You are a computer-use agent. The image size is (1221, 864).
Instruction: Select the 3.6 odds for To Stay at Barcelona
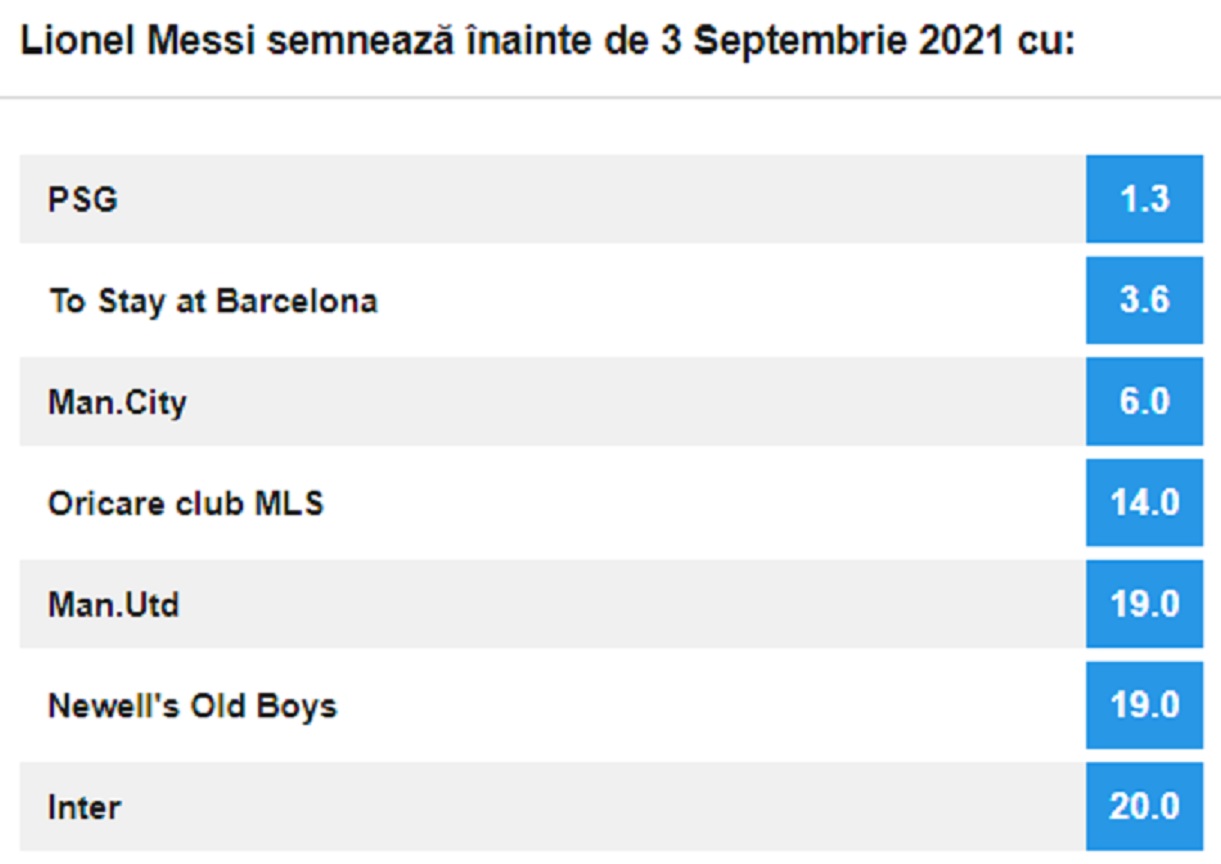[1141, 297]
